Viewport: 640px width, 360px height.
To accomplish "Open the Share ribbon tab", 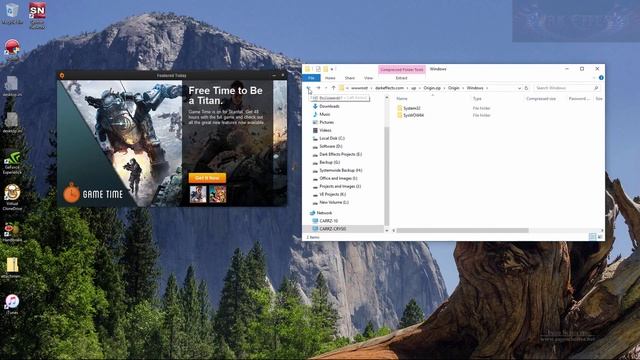I will click(350, 78).
